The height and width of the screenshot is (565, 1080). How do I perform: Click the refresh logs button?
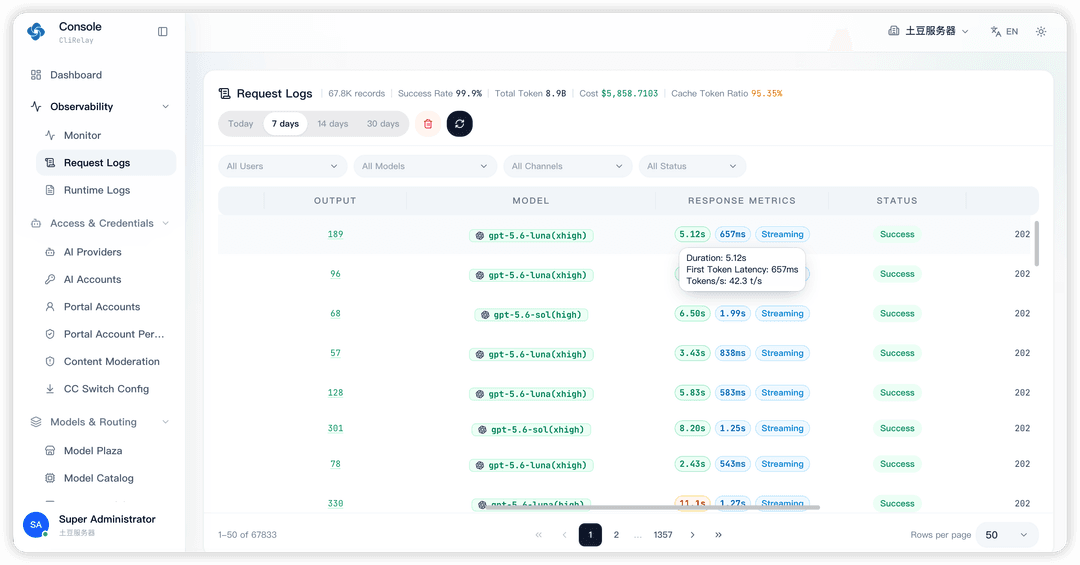pyautogui.click(x=459, y=124)
